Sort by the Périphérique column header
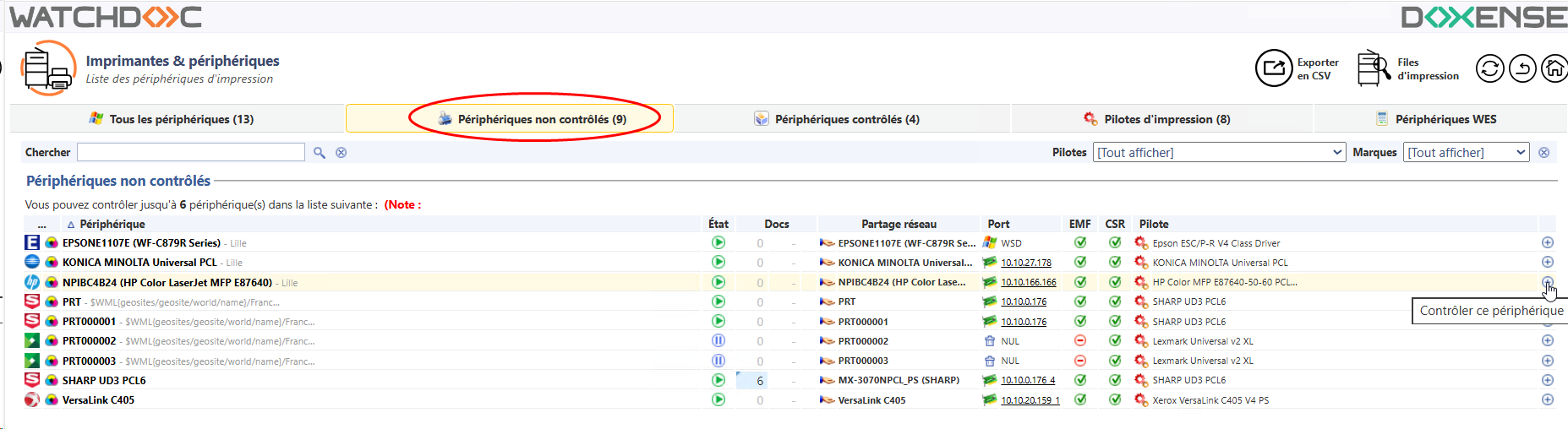The image size is (1568, 429). coord(112,225)
